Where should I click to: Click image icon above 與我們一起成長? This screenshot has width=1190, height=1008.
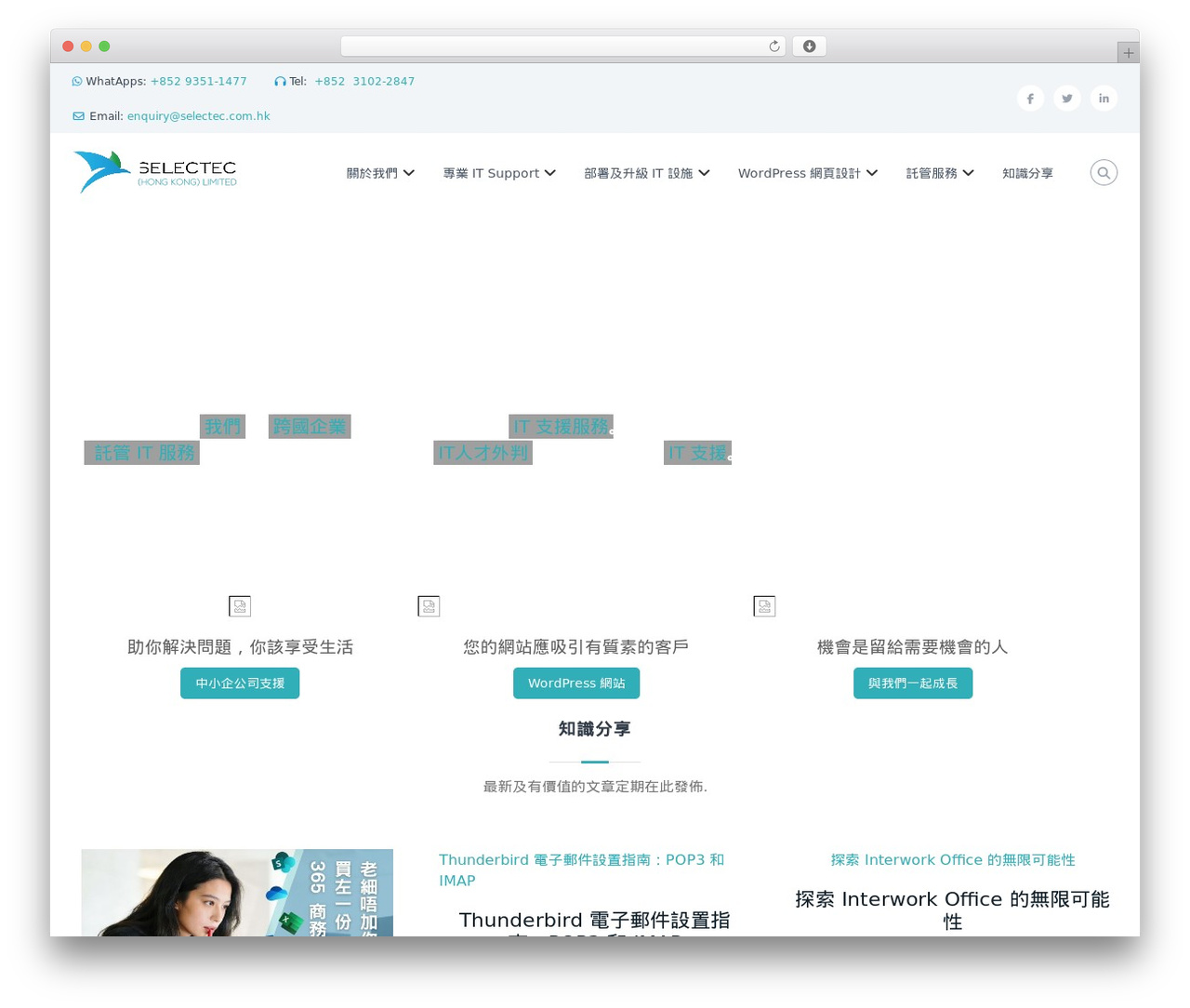[764, 606]
